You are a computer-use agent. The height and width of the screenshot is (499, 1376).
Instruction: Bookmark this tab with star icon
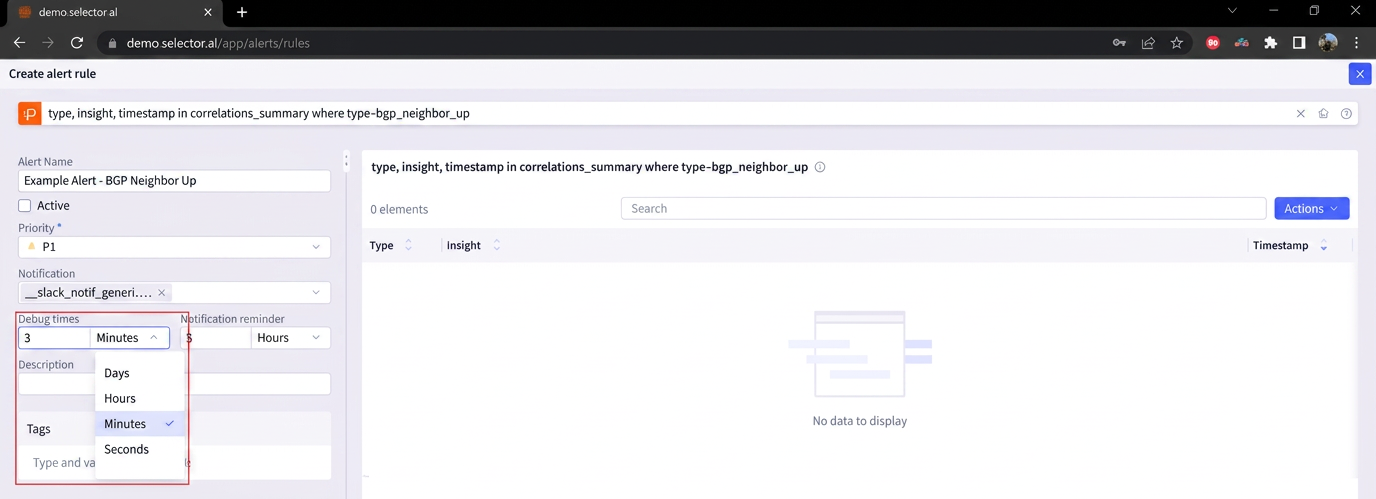pos(1177,43)
